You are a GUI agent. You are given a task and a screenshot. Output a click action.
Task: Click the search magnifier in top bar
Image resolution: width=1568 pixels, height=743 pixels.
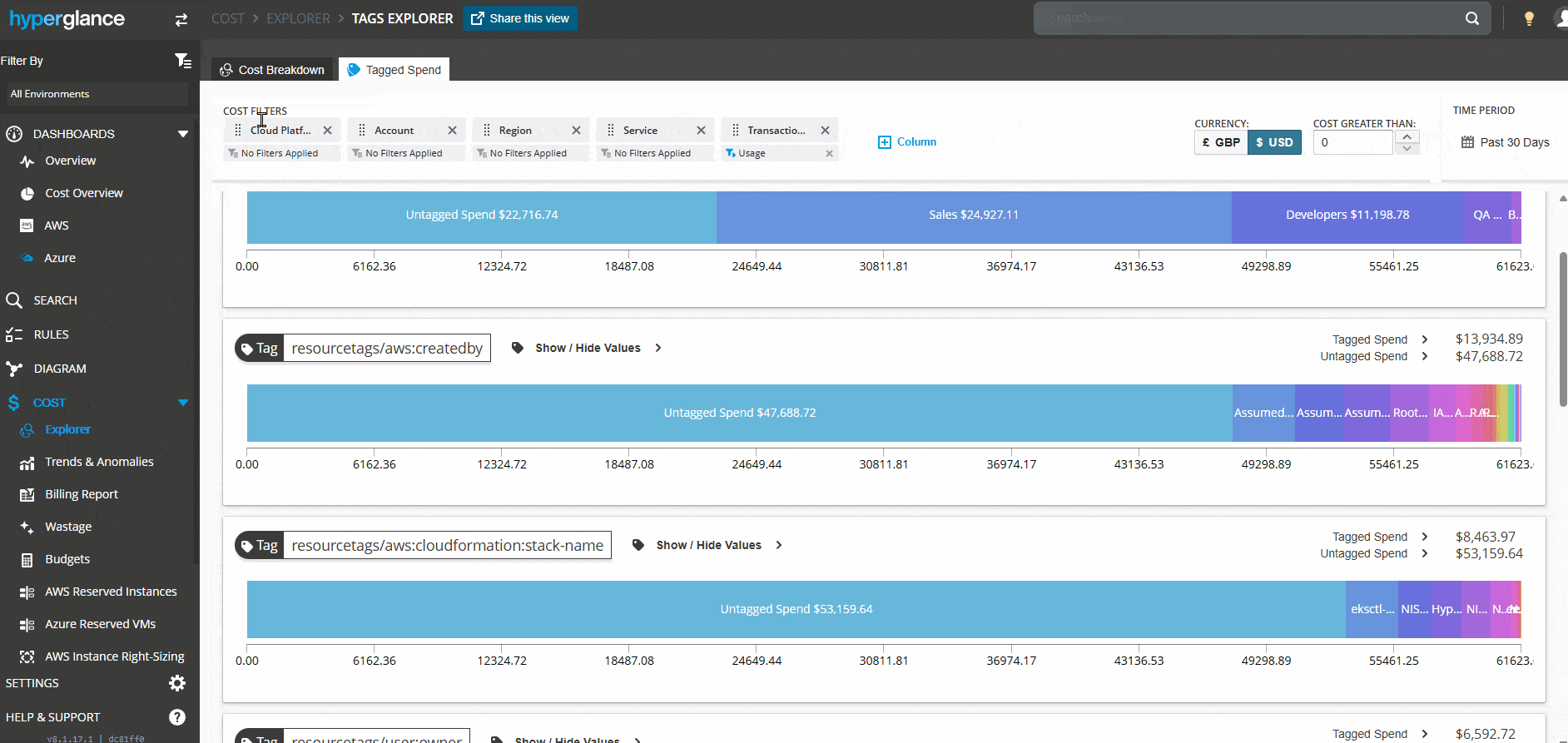click(x=1472, y=18)
